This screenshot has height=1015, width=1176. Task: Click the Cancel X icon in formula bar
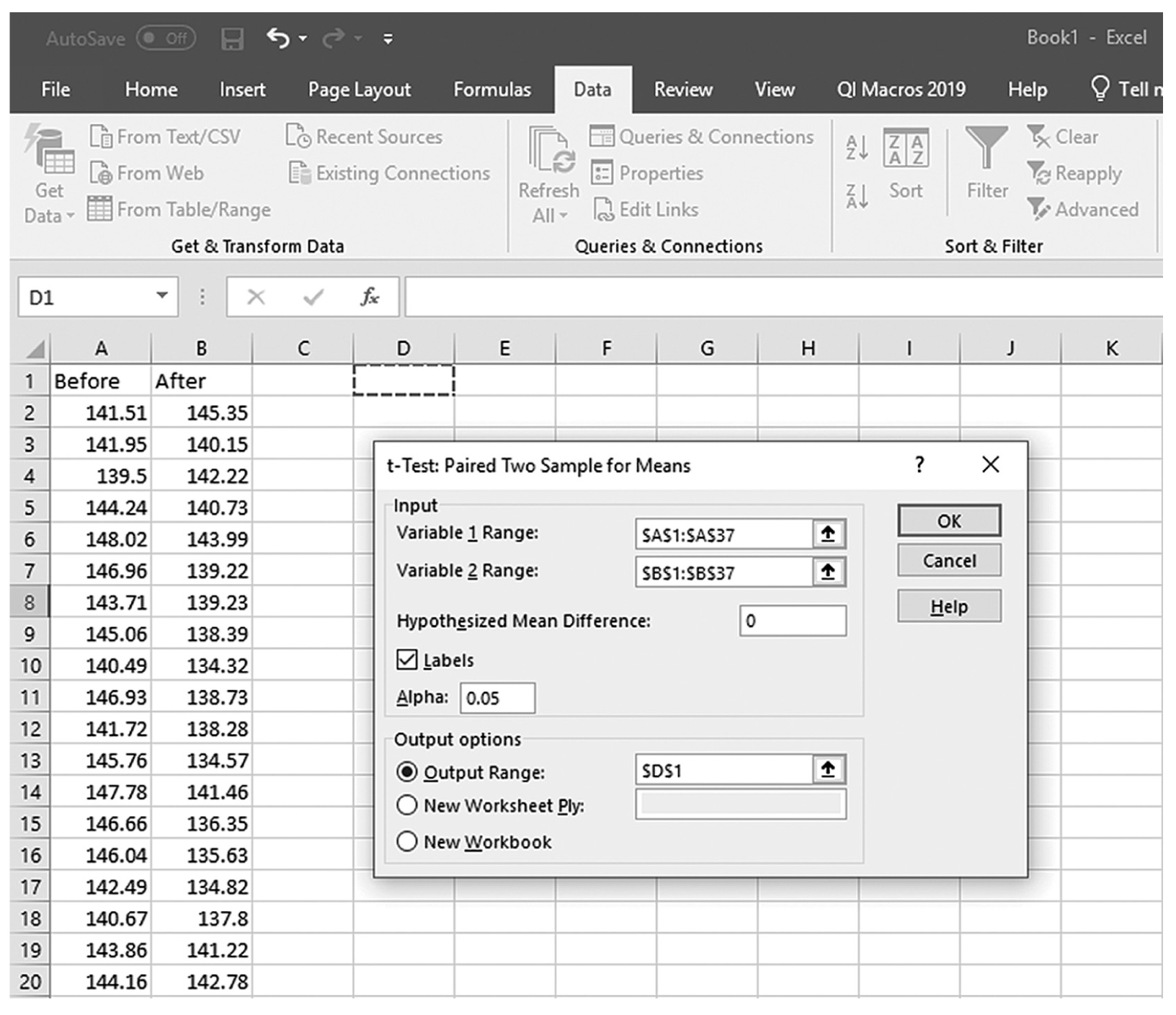(x=256, y=297)
